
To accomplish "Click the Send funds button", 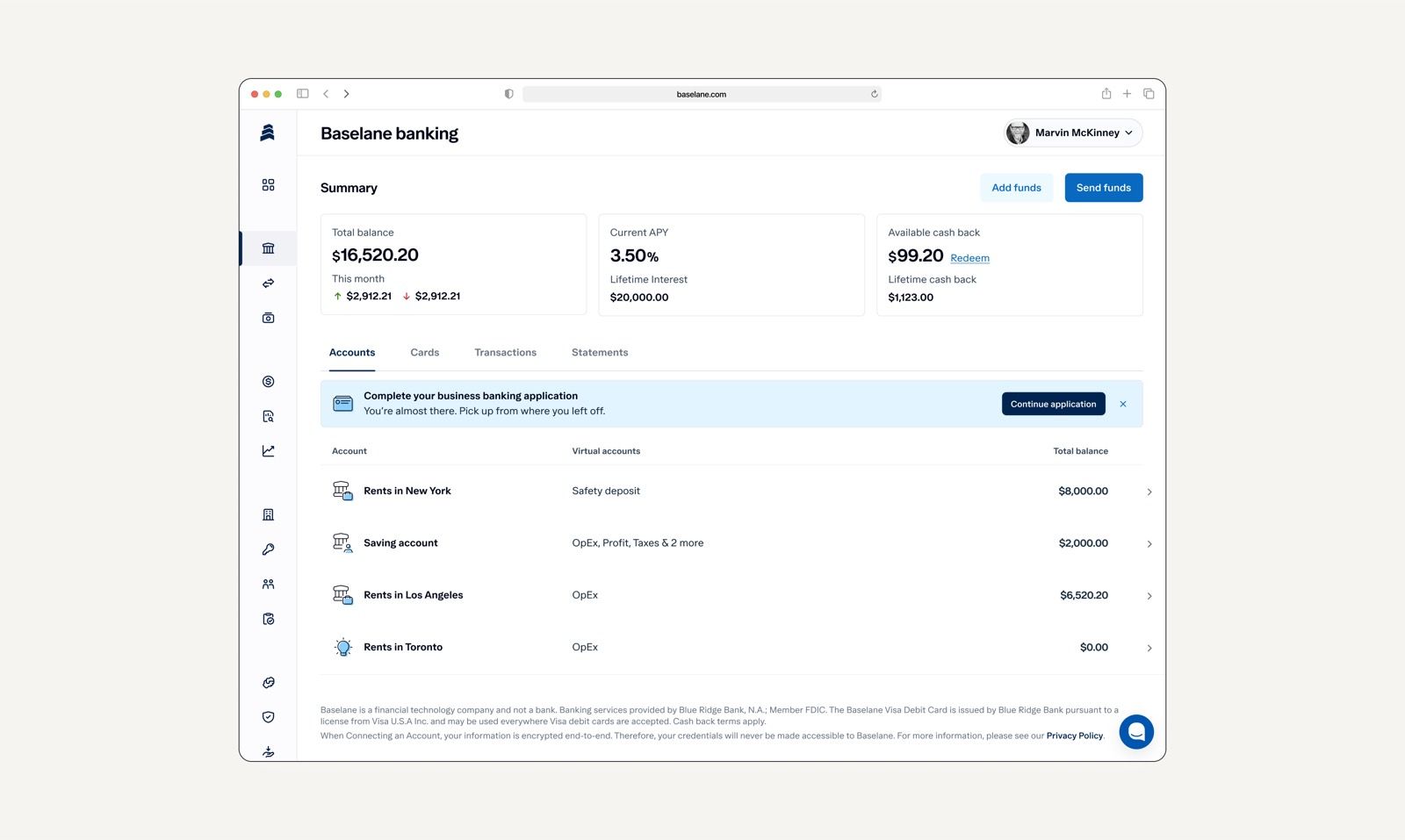I will 1104,188.
